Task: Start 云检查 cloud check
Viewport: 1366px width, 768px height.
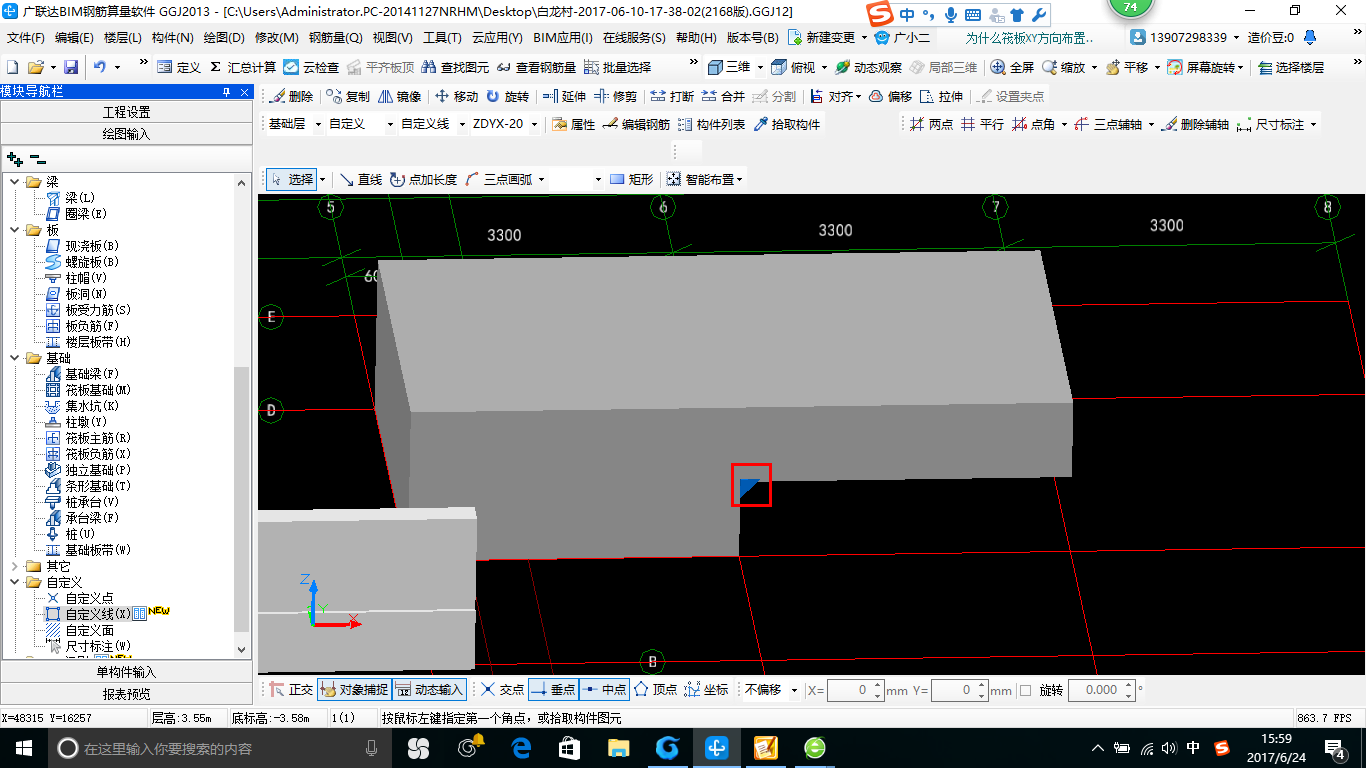Action: [x=311, y=67]
